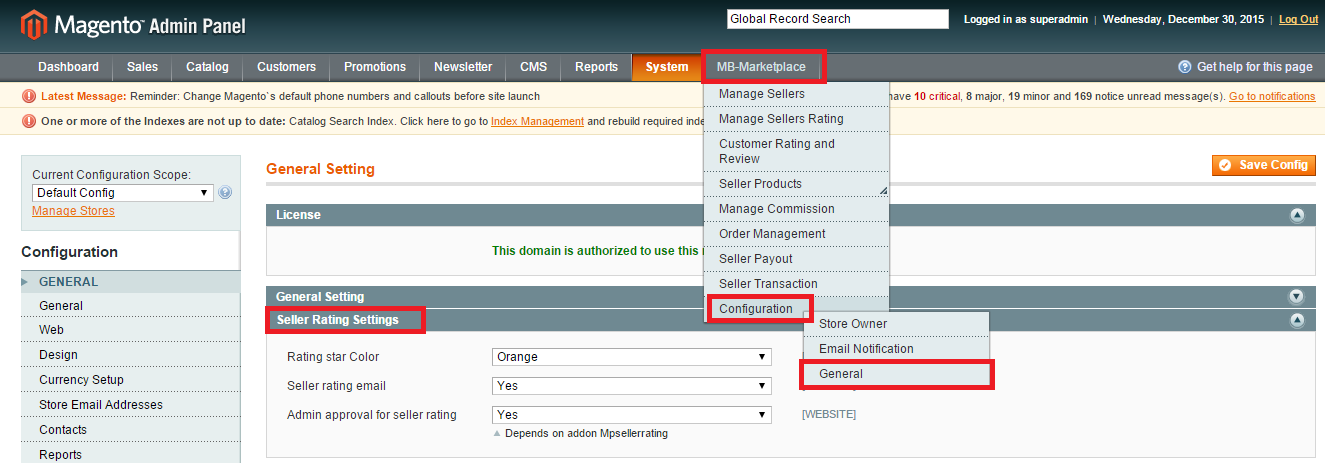The height and width of the screenshot is (463, 1325).
Task: Click the Manage Stores link
Action: [73, 211]
